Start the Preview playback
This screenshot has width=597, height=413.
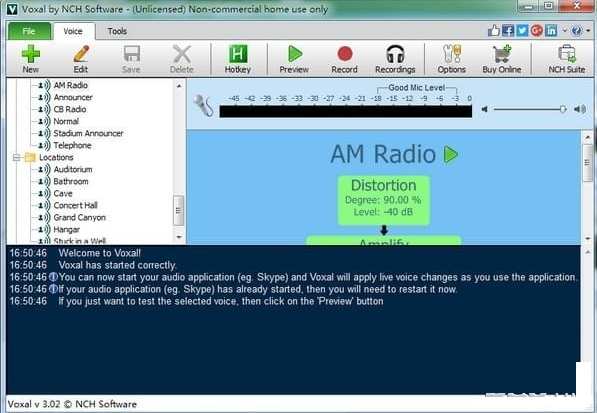(x=294, y=59)
